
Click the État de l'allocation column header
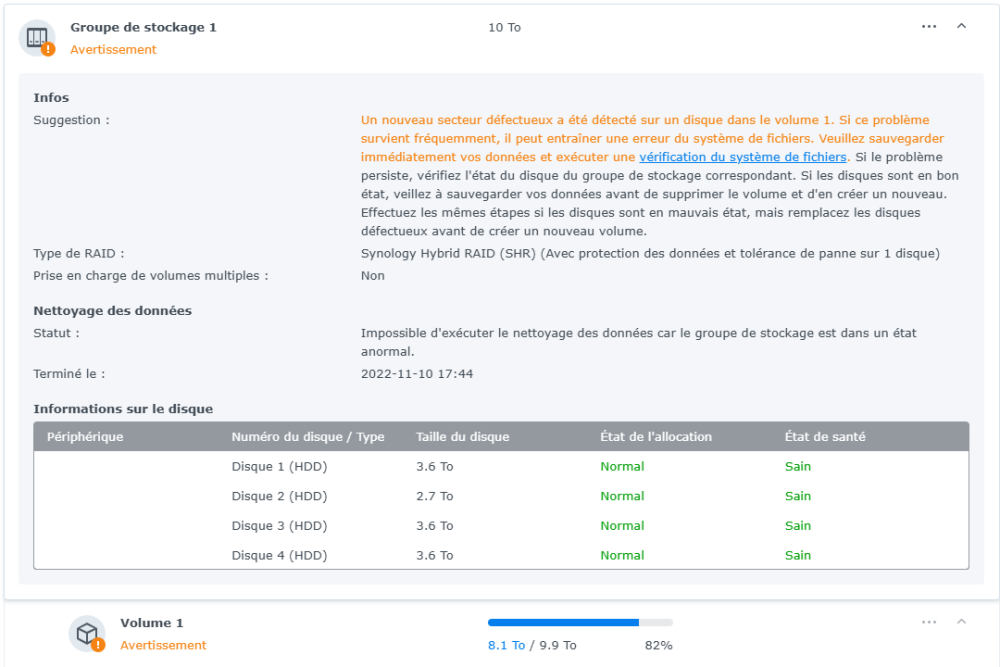(x=656, y=437)
